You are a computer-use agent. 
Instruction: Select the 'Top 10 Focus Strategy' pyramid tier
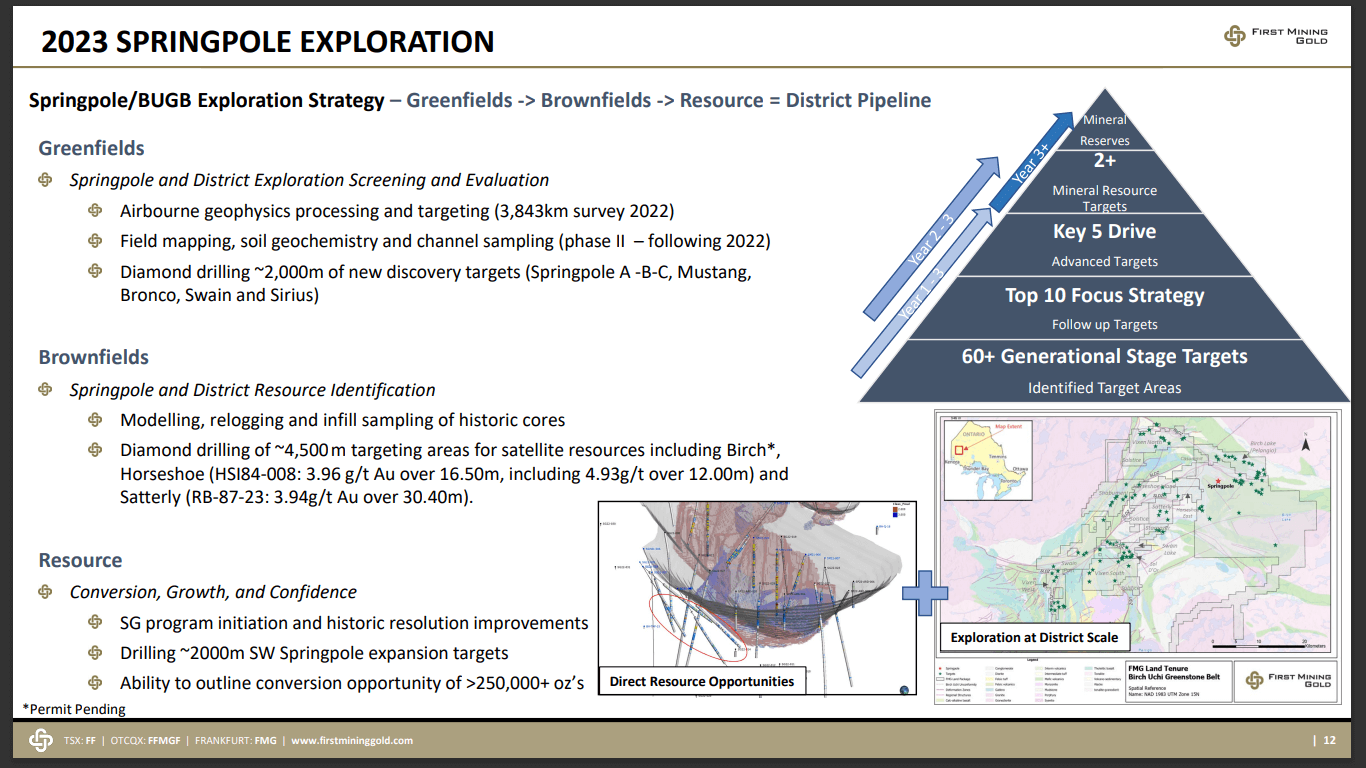click(1104, 307)
